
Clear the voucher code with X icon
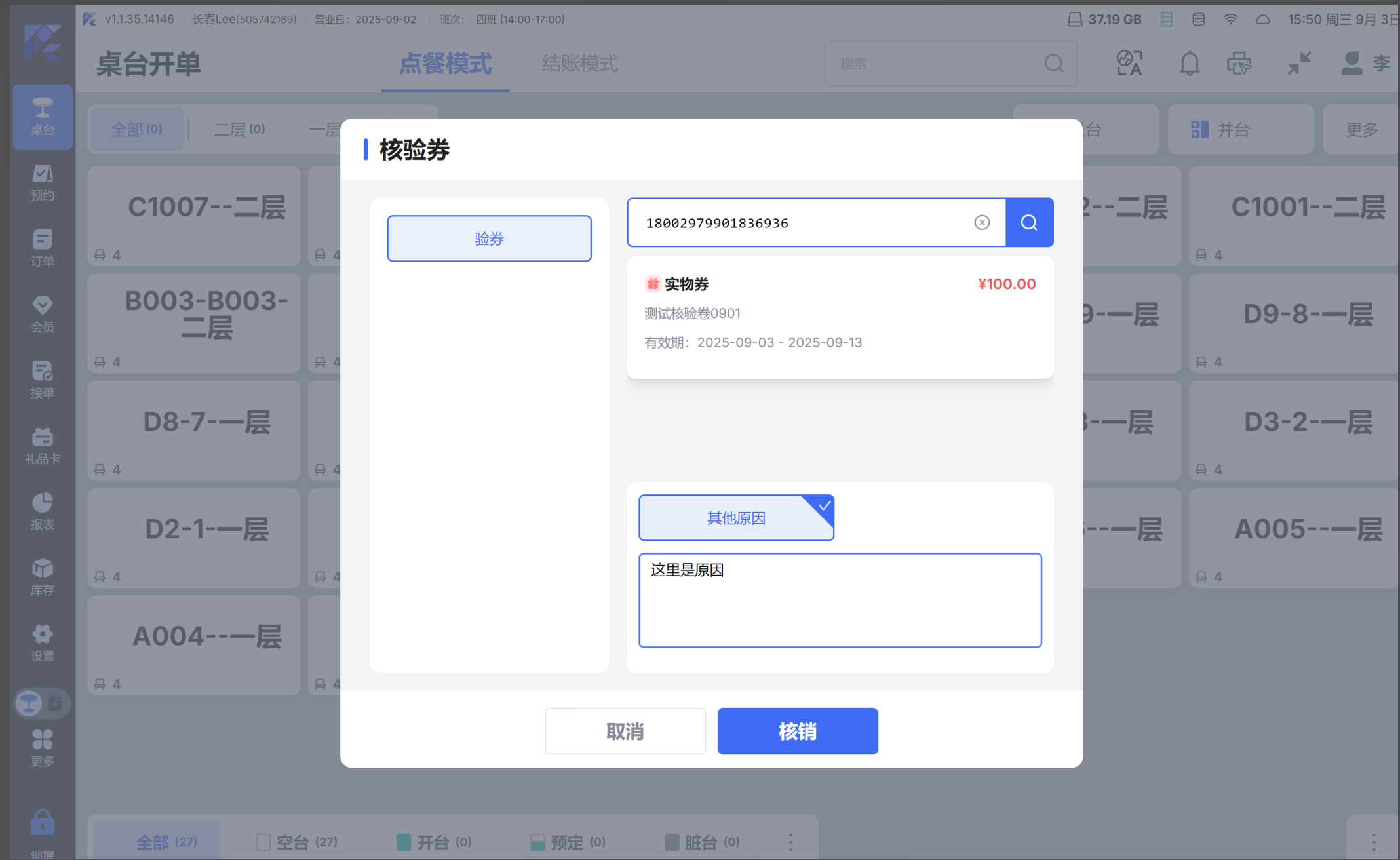(x=982, y=223)
